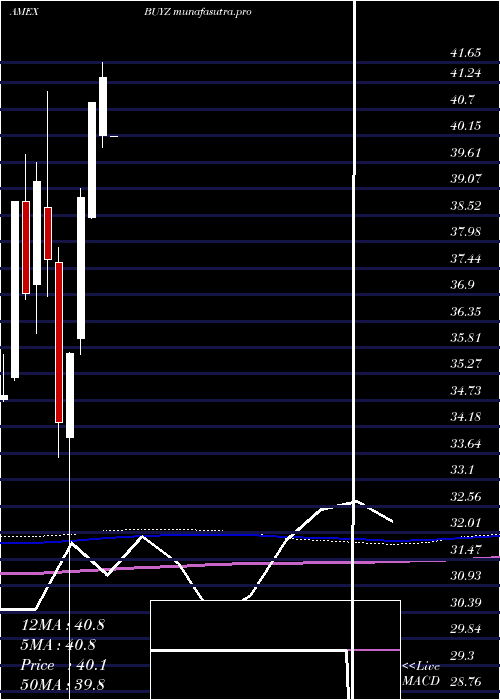The height and width of the screenshot is (700, 500).
Task: Click the 33.64 price axis label
Action: [x=466, y=444]
